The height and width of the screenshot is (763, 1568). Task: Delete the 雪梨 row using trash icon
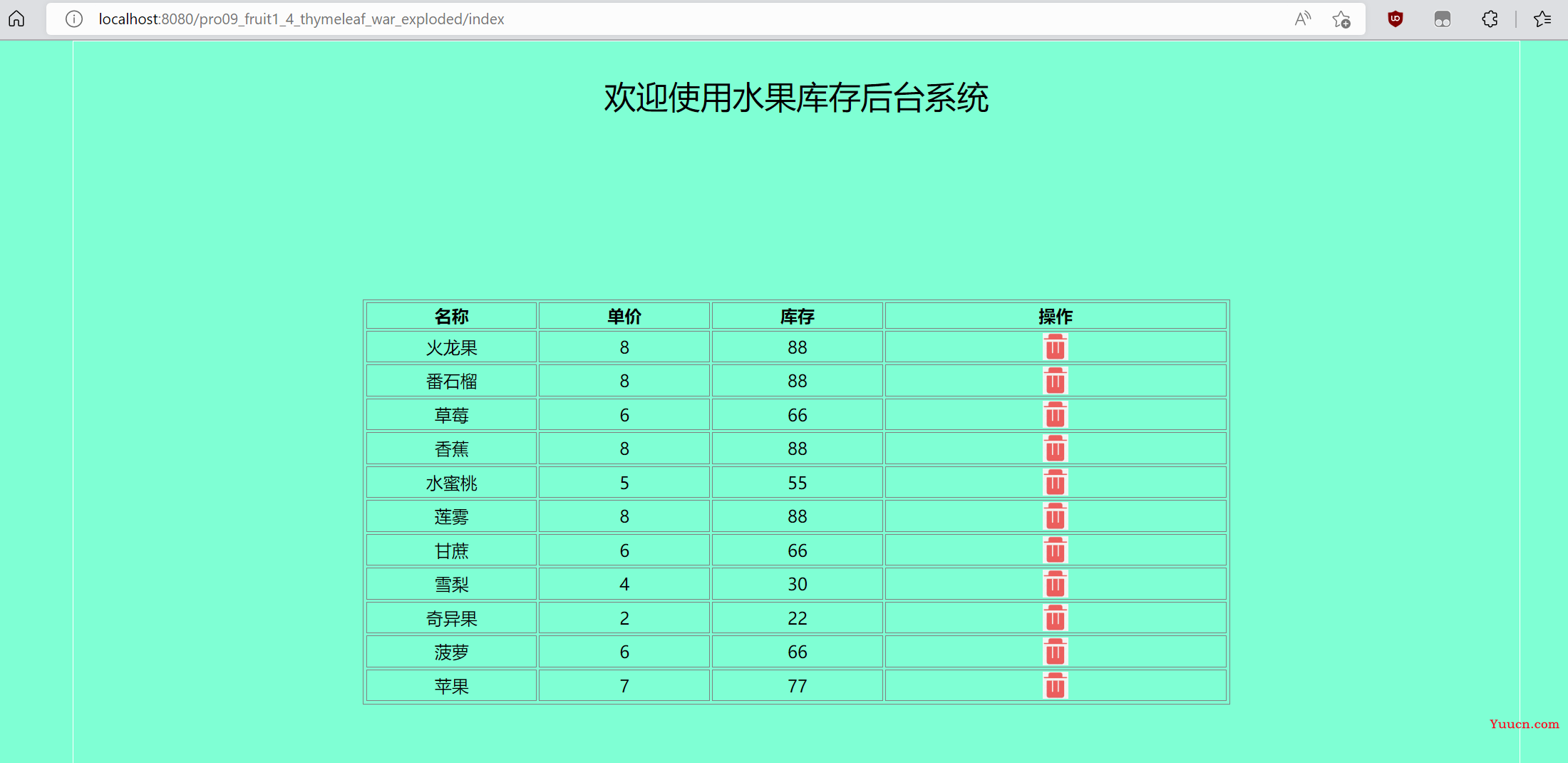pyautogui.click(x=1055, y=584)
